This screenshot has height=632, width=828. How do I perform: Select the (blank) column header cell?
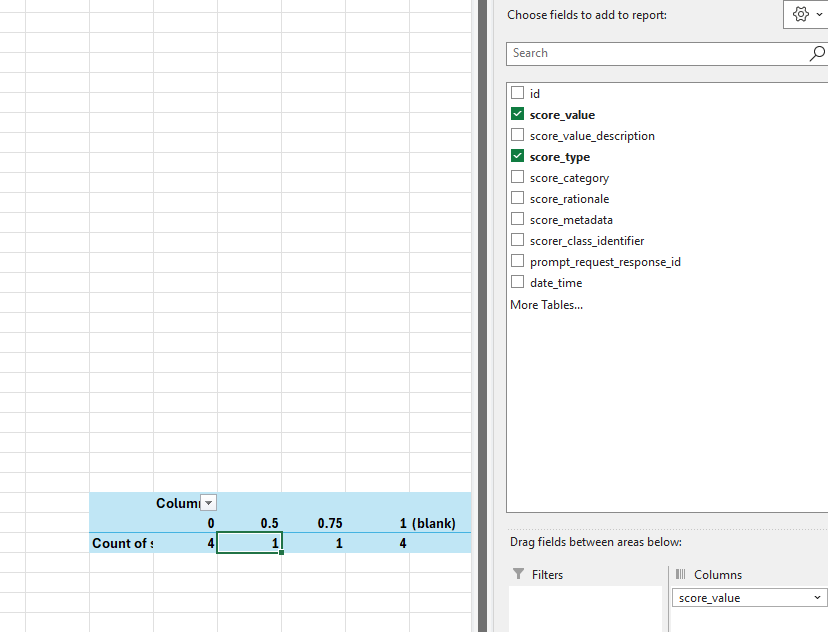pyautogui.click(x=434, y=523)
